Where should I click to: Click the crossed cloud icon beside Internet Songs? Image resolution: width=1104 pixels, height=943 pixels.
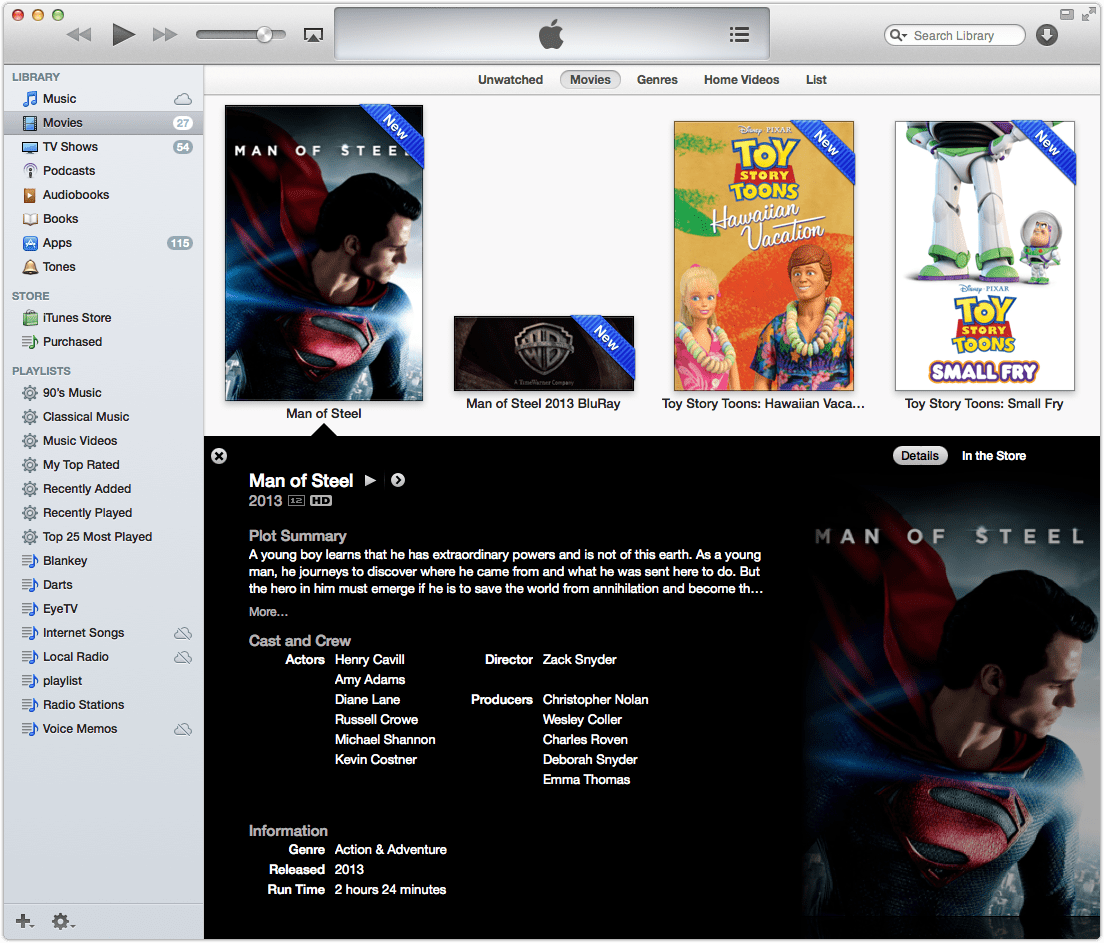point(183,633)
